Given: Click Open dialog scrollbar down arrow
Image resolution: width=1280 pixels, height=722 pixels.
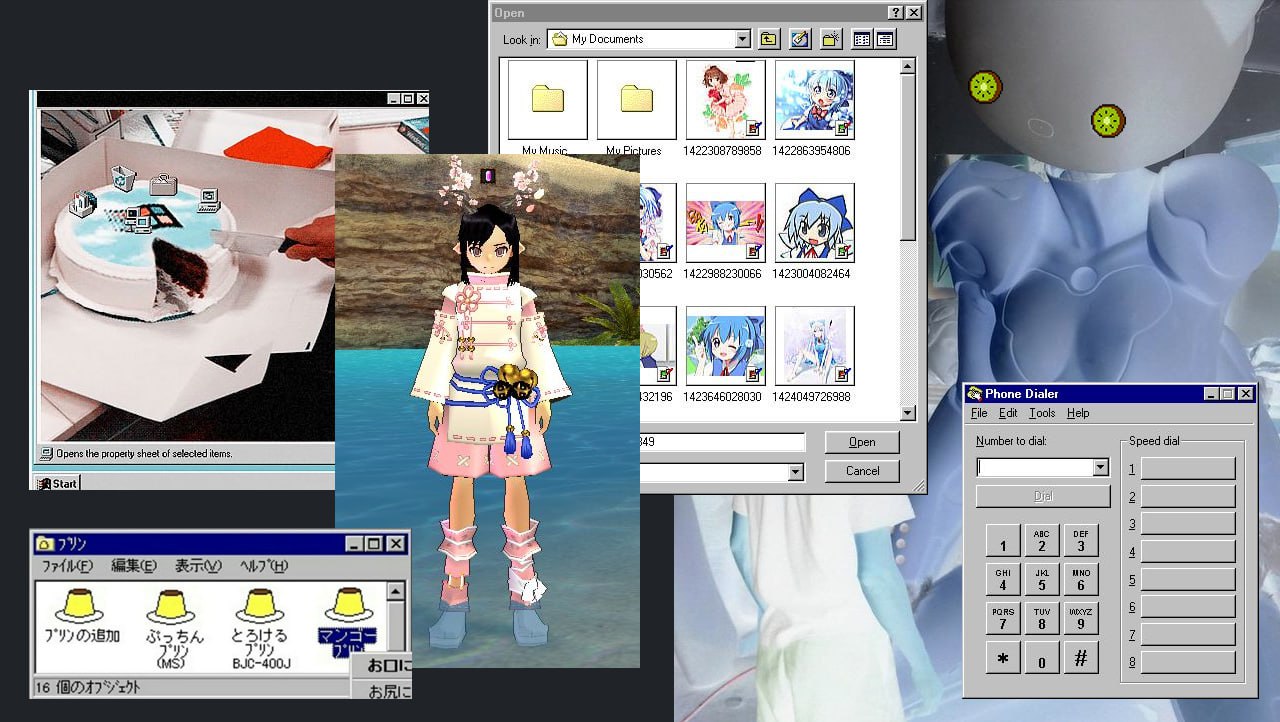Looking at the screenshot, I should click(907, 413).
